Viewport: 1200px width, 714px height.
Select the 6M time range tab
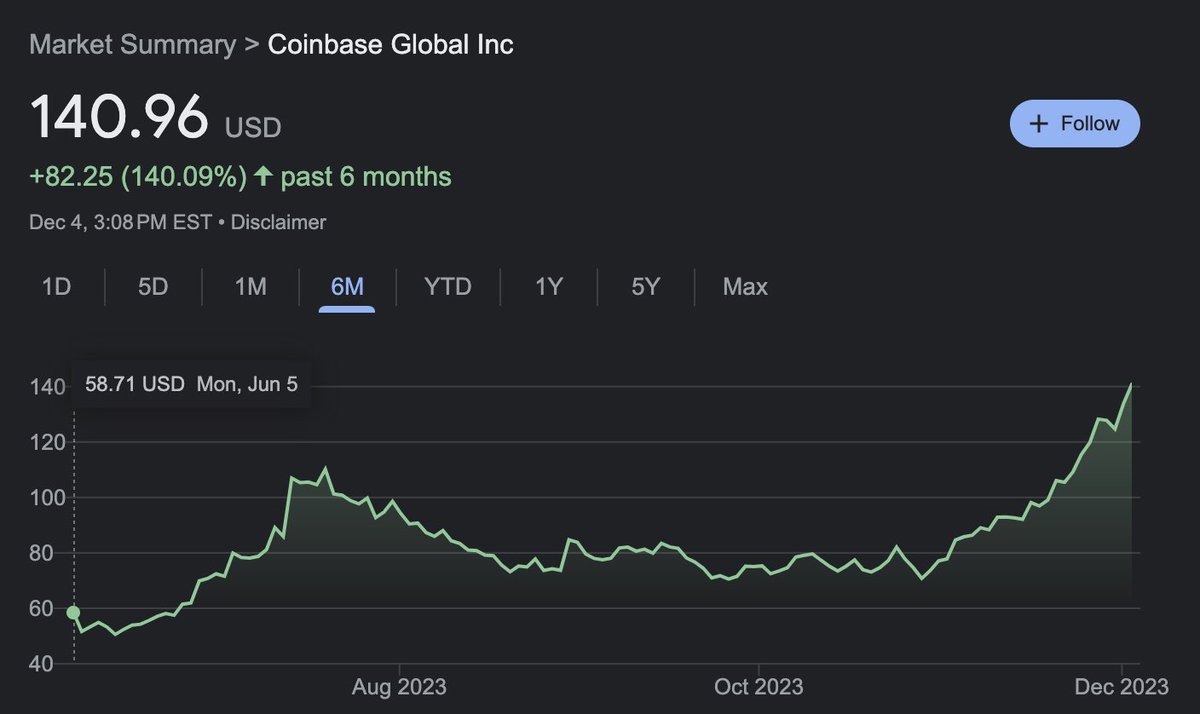(347, 287)
